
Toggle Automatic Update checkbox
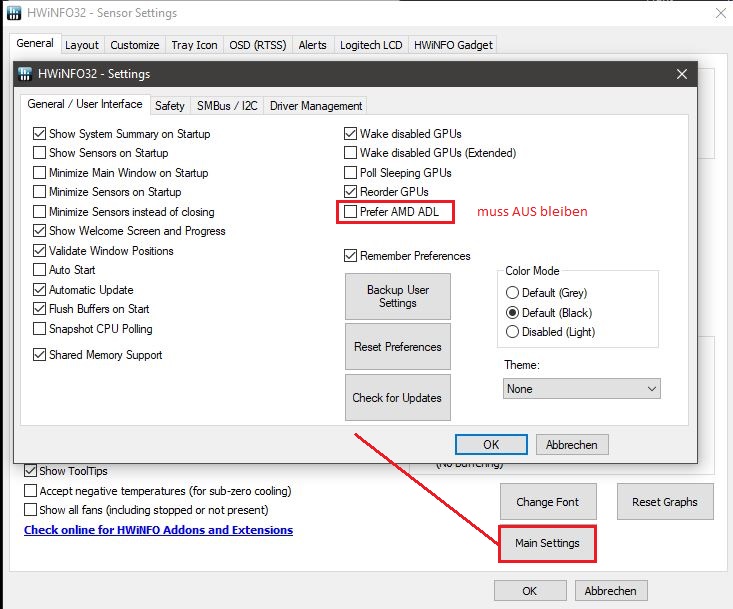click(39, 290)
